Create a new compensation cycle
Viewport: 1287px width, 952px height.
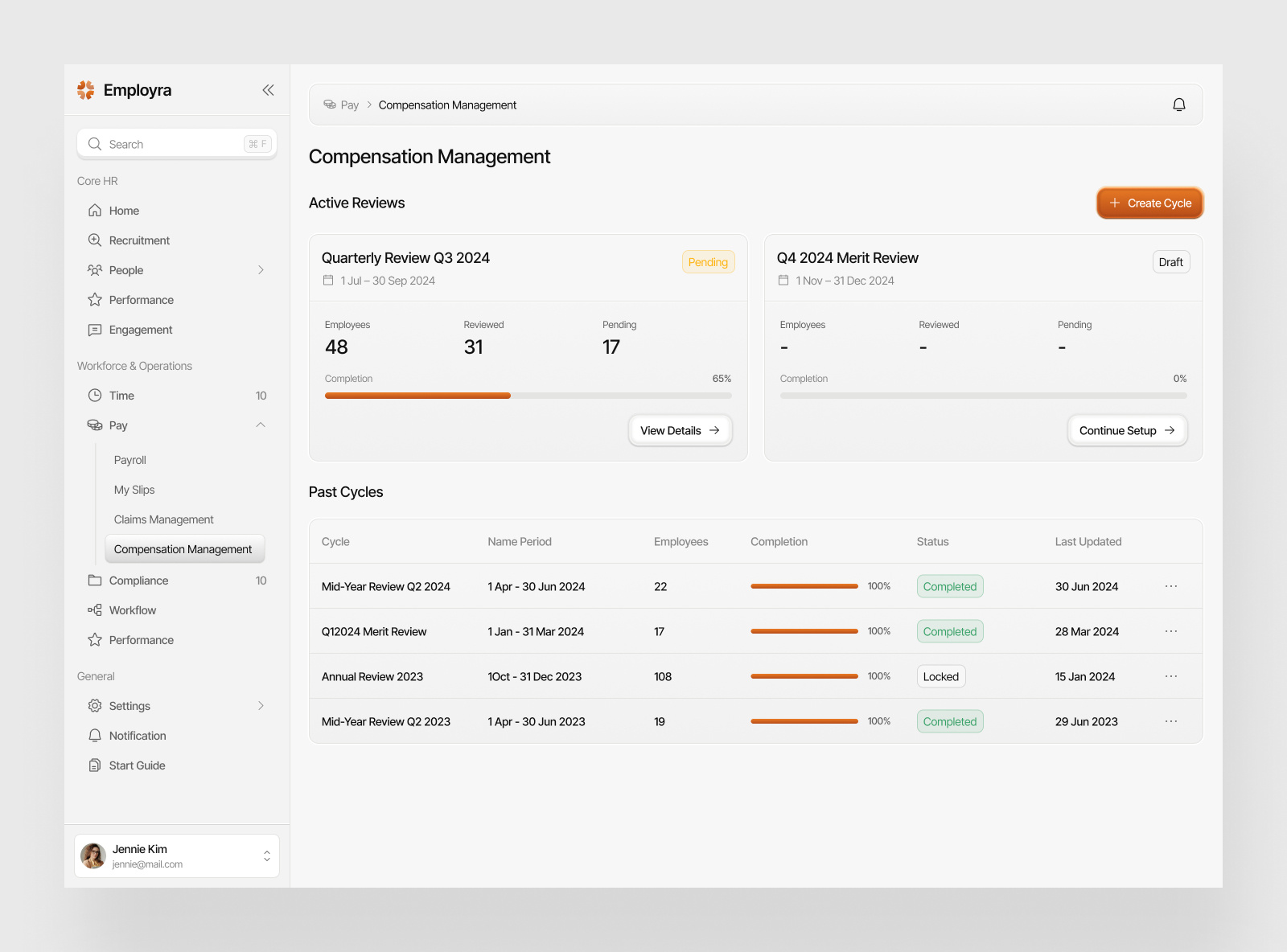[x=1149, y=203]
